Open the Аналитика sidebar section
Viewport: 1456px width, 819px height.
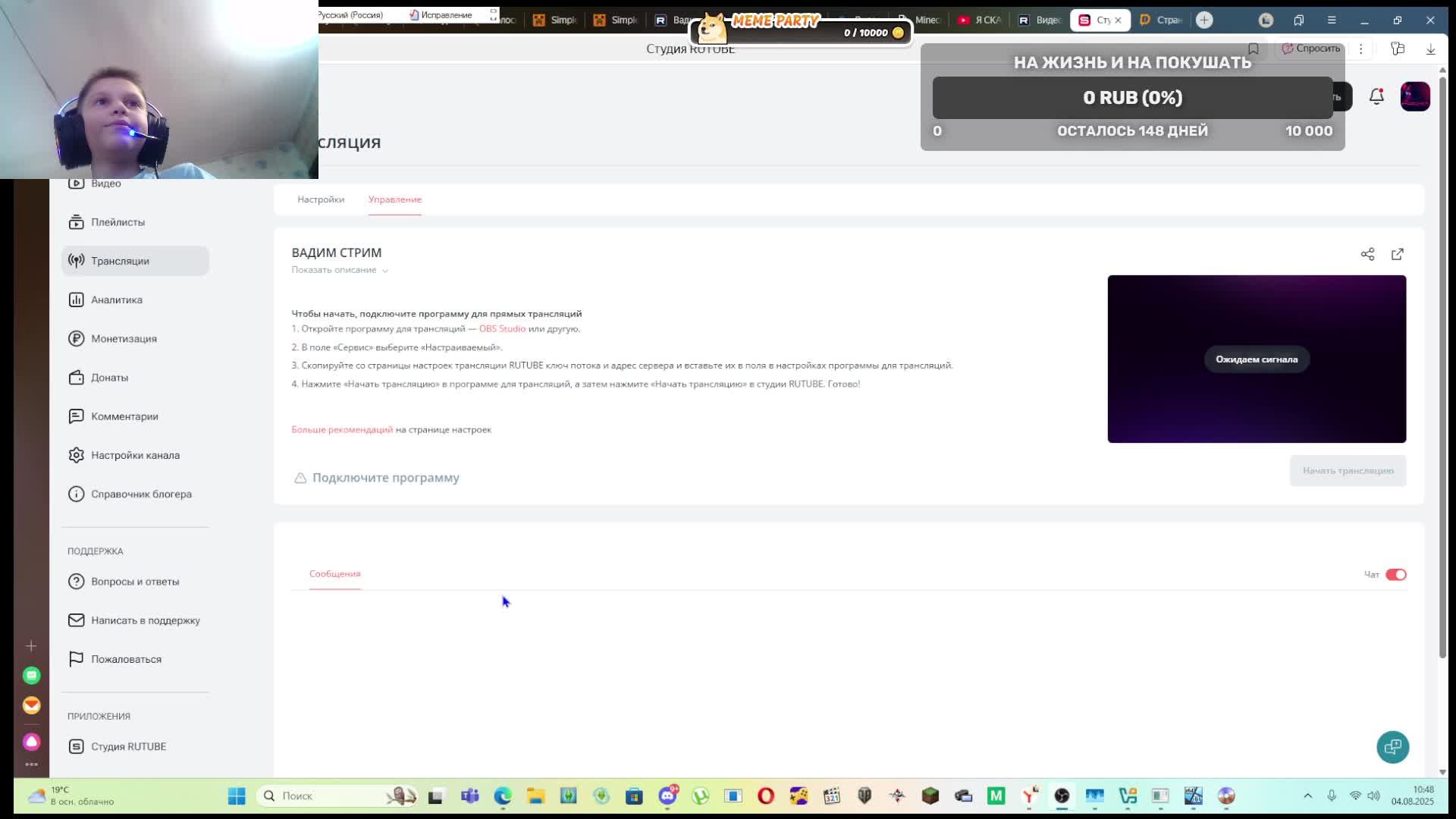116,300
